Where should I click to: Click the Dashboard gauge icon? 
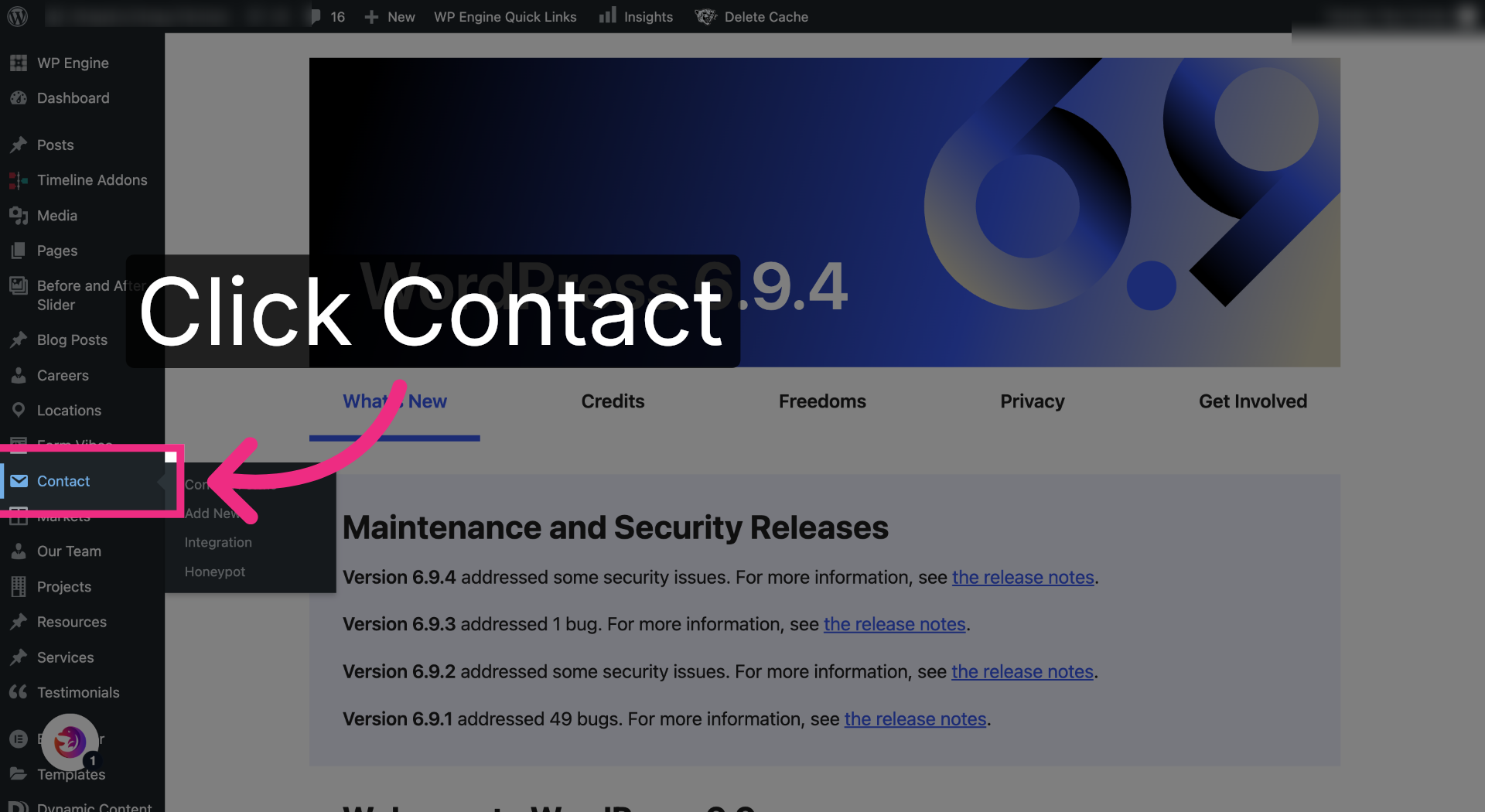click(x=19, y=98)
